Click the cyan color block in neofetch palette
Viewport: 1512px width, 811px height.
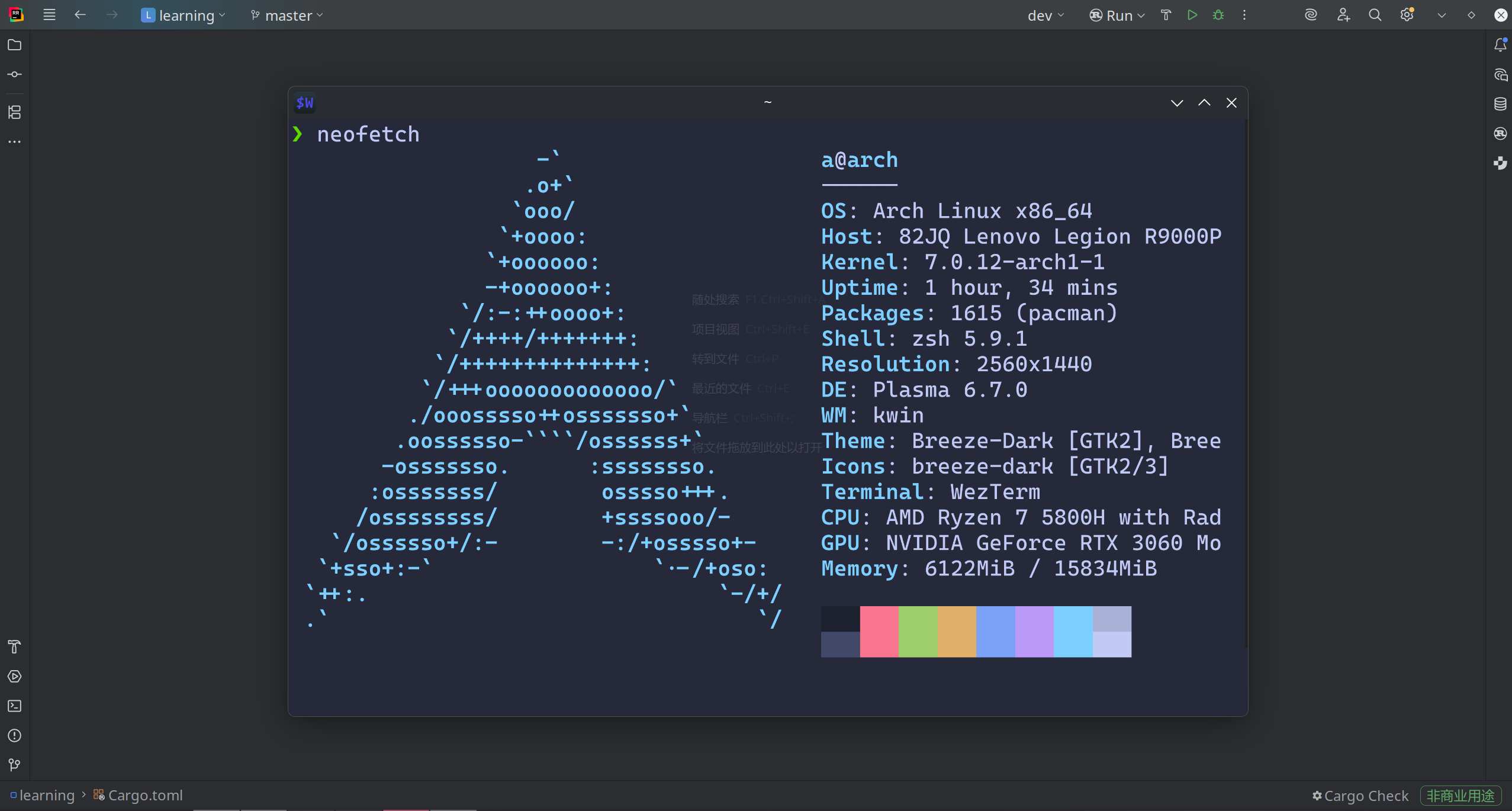(1073, 632)
